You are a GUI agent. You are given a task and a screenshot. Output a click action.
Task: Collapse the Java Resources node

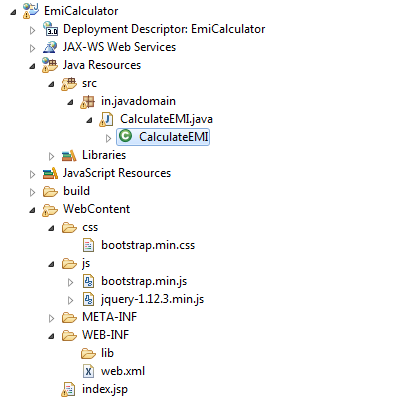32,66
